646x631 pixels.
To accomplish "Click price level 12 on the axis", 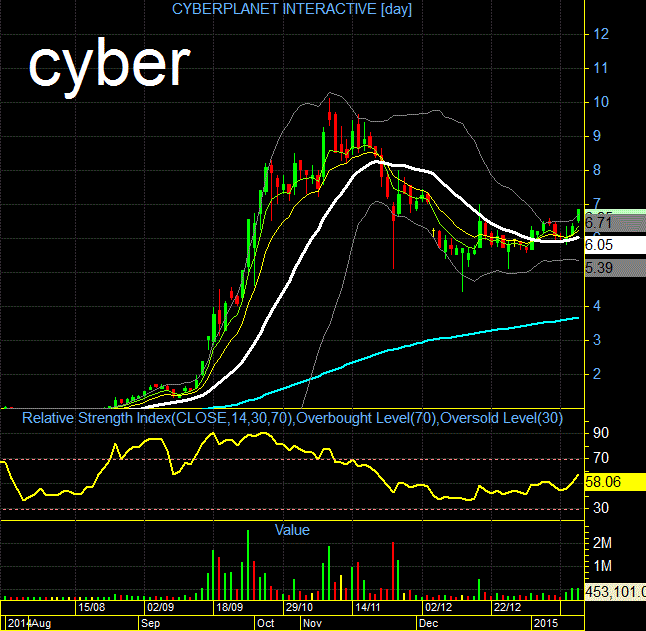I will pos(601,34).
